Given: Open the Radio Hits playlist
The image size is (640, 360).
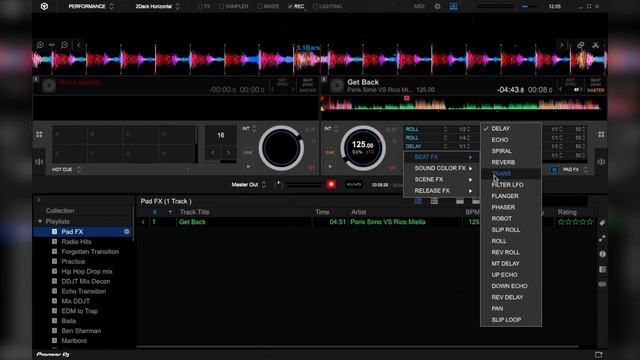Looking at the screenshot, I should click(x=76, y=242).
